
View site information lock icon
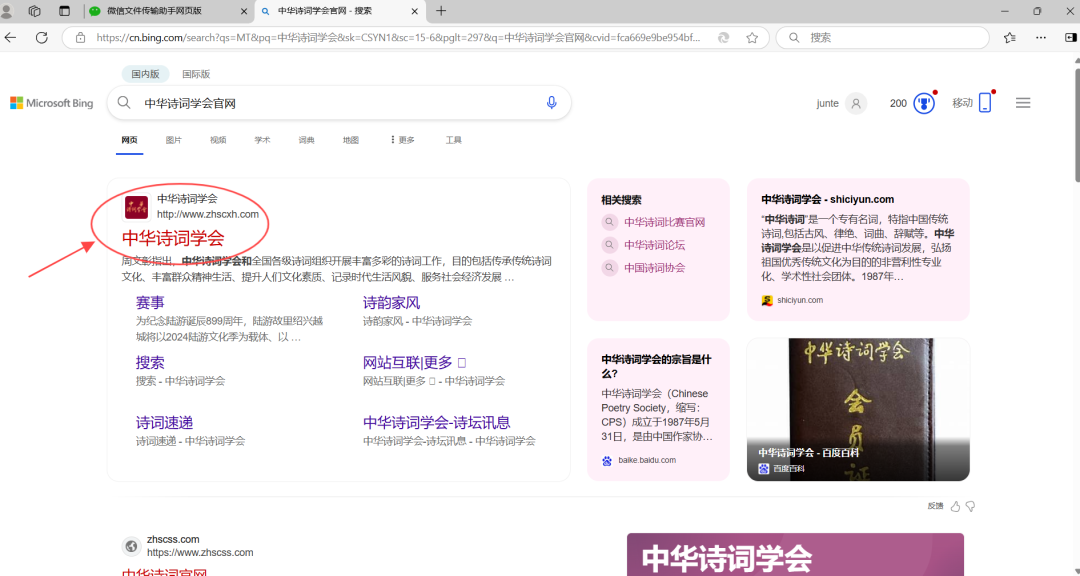tap(81, 38)
